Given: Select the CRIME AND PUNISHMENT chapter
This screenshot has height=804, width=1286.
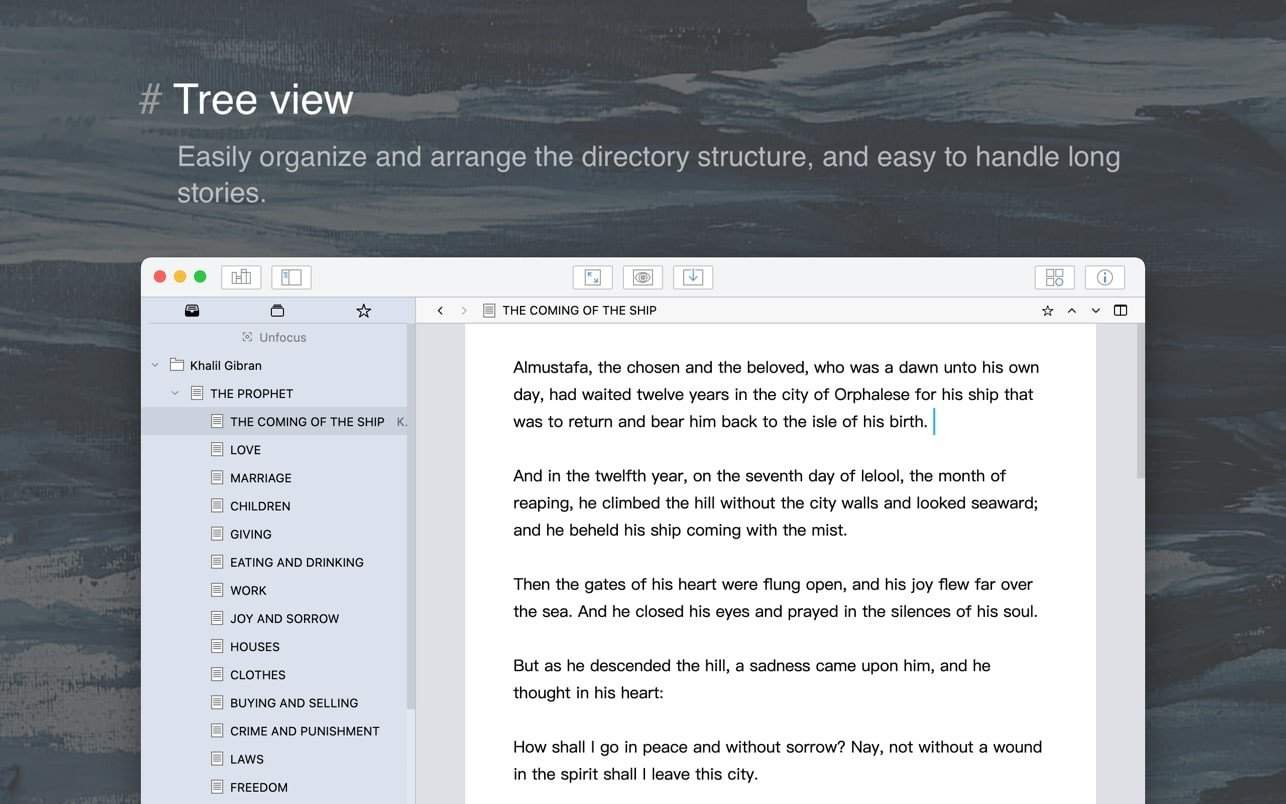Looking at the screenshot, I should (x=304, y=731).
